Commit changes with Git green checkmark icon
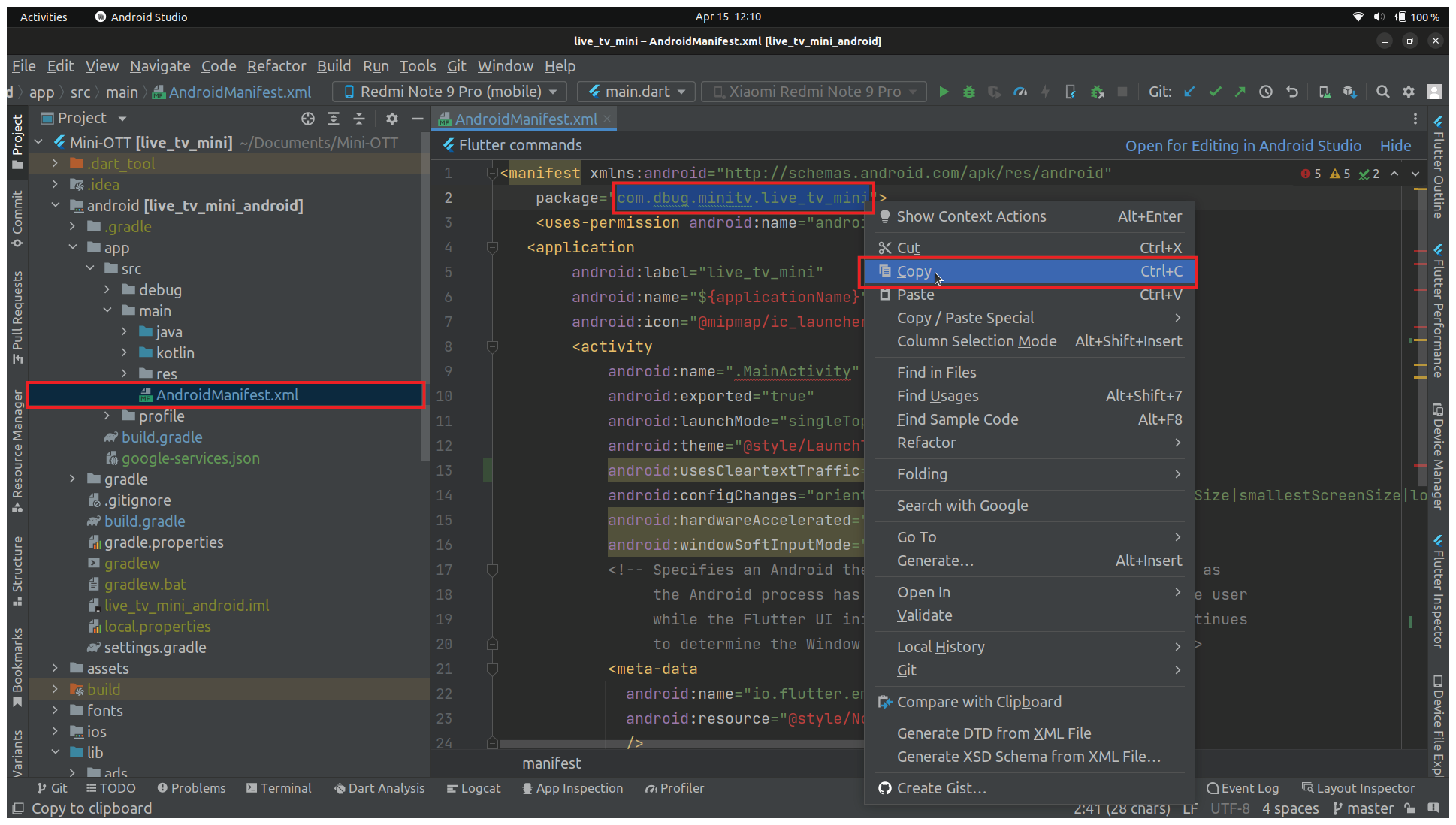The height and width of the screenshot is (825, 1456). [1215, 92]
